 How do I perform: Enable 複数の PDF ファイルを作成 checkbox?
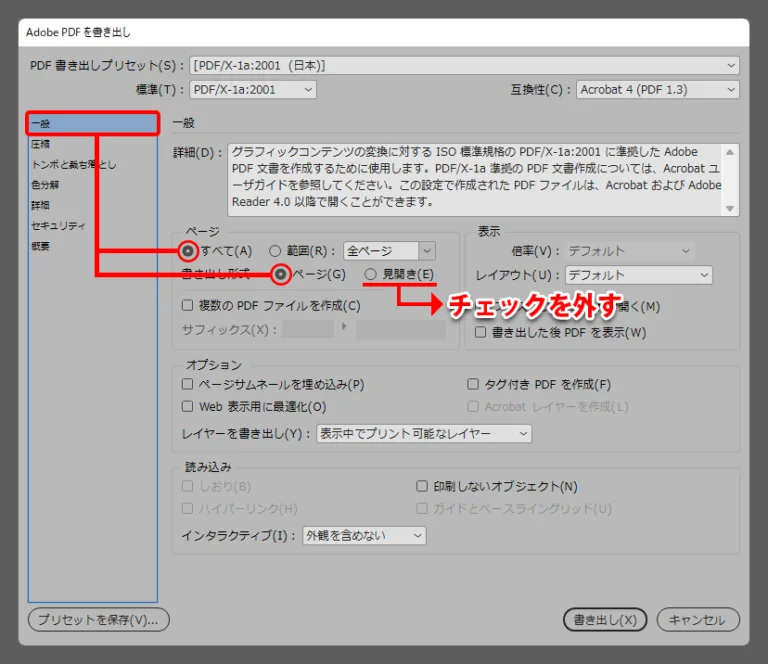(187, 305)
